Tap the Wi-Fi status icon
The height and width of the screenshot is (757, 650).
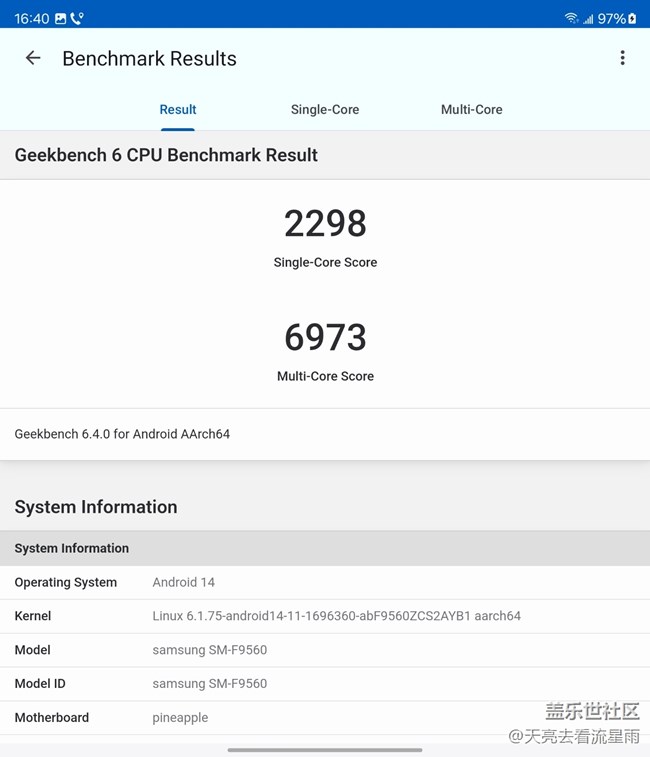(x=571, y=19)
